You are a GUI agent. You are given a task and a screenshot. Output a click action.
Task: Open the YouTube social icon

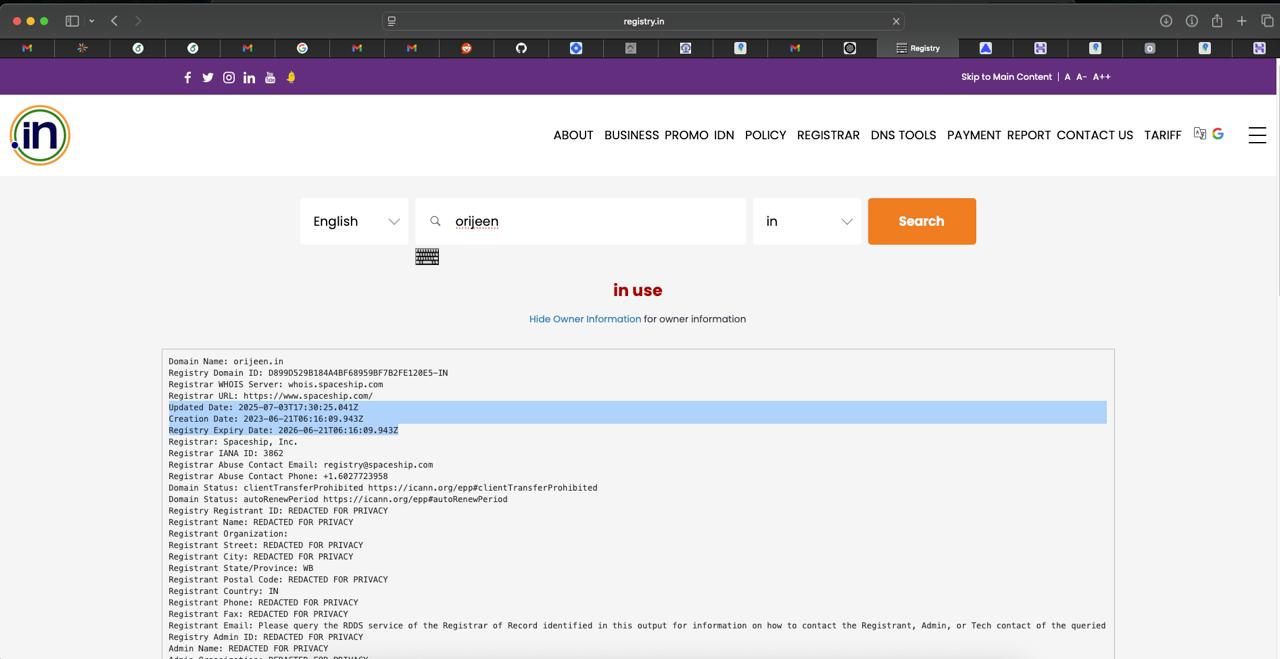click(x=270, y=77)
